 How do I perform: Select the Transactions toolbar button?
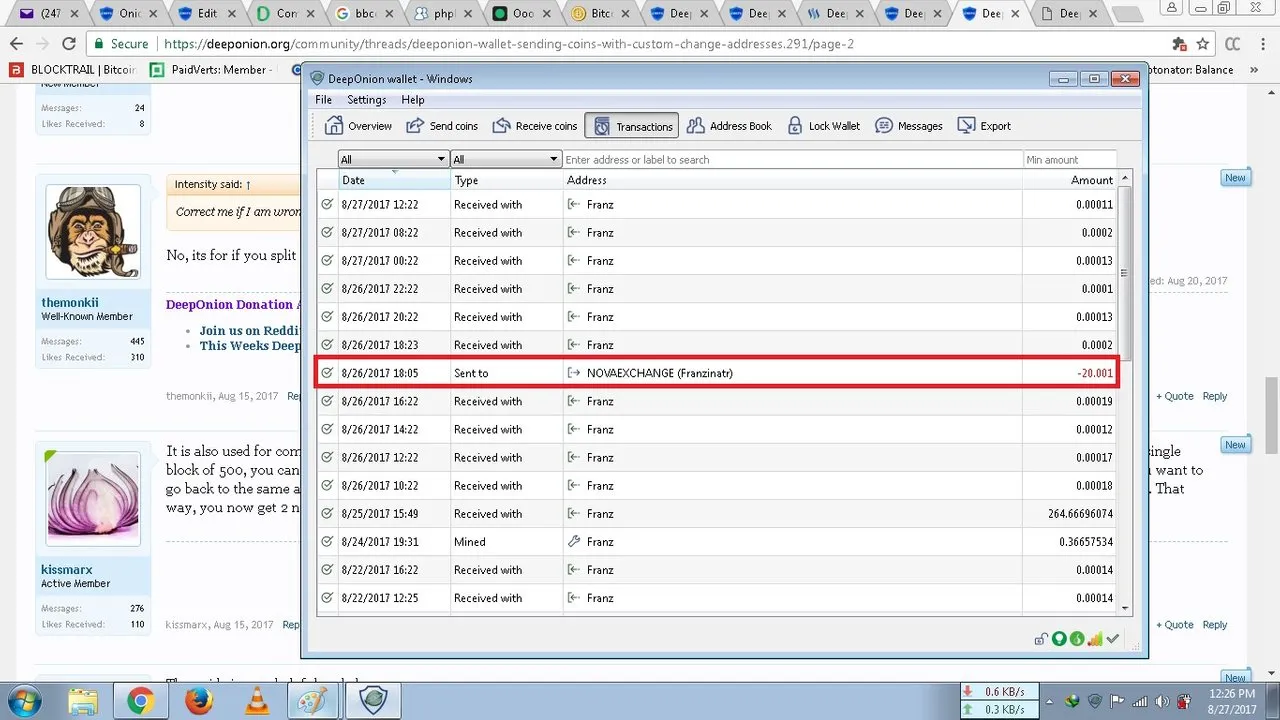coord(632,126)
